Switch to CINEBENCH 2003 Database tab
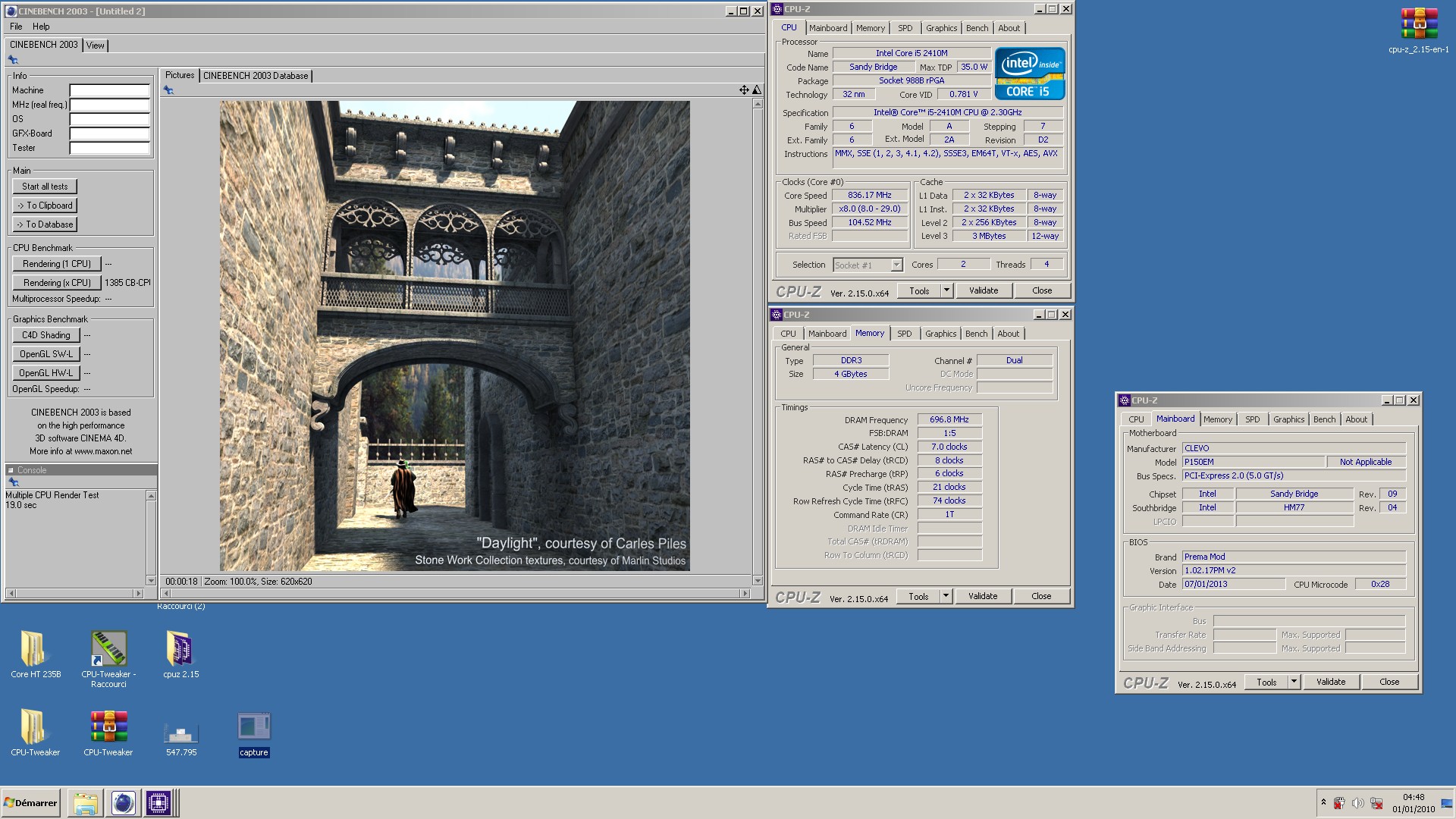 [256, 76]
